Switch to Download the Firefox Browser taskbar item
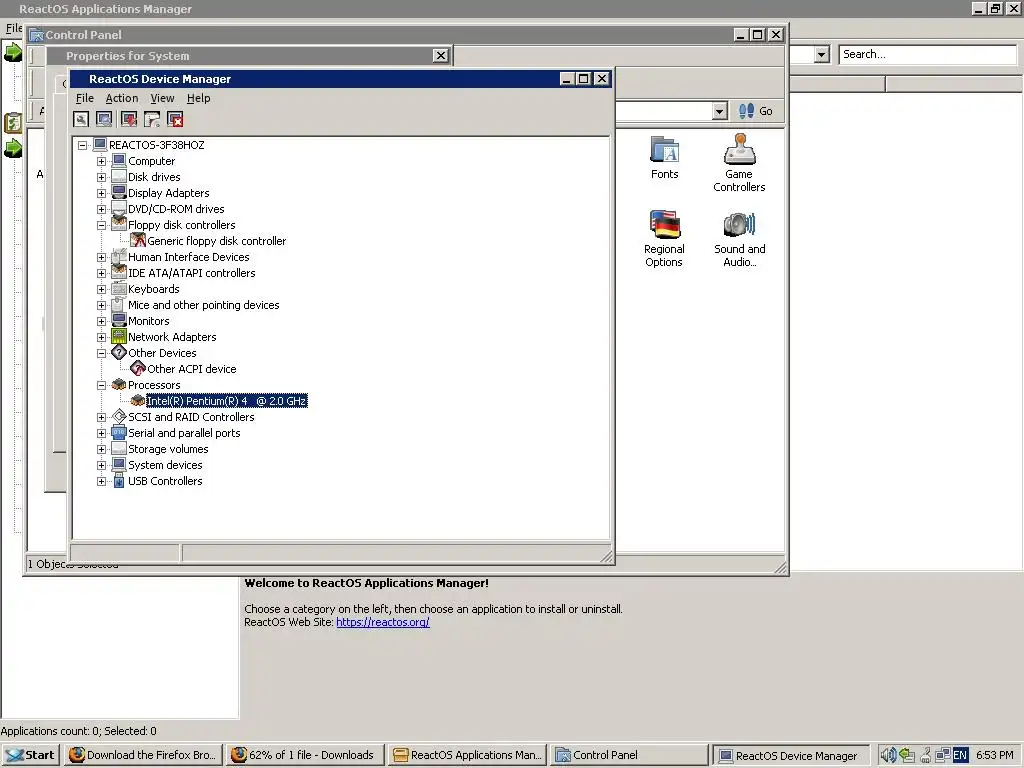The width and height of the screenshot is (1024, 768). [x=144, y=755]
